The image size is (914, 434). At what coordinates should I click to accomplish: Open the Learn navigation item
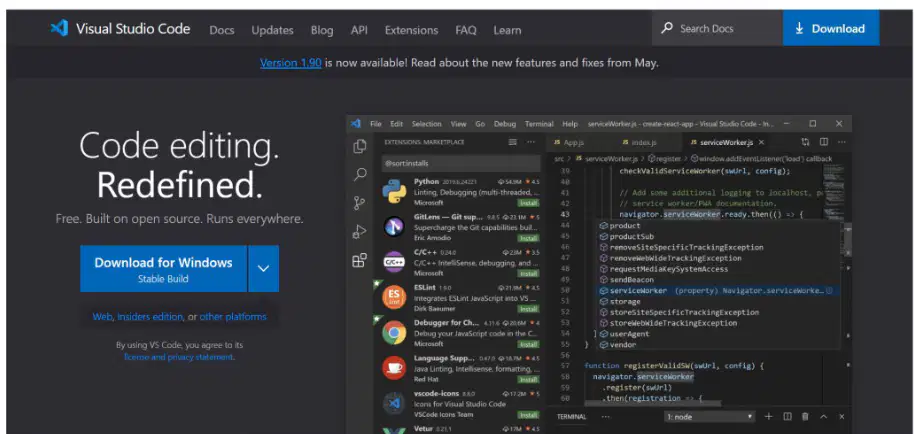coord(507,30)
